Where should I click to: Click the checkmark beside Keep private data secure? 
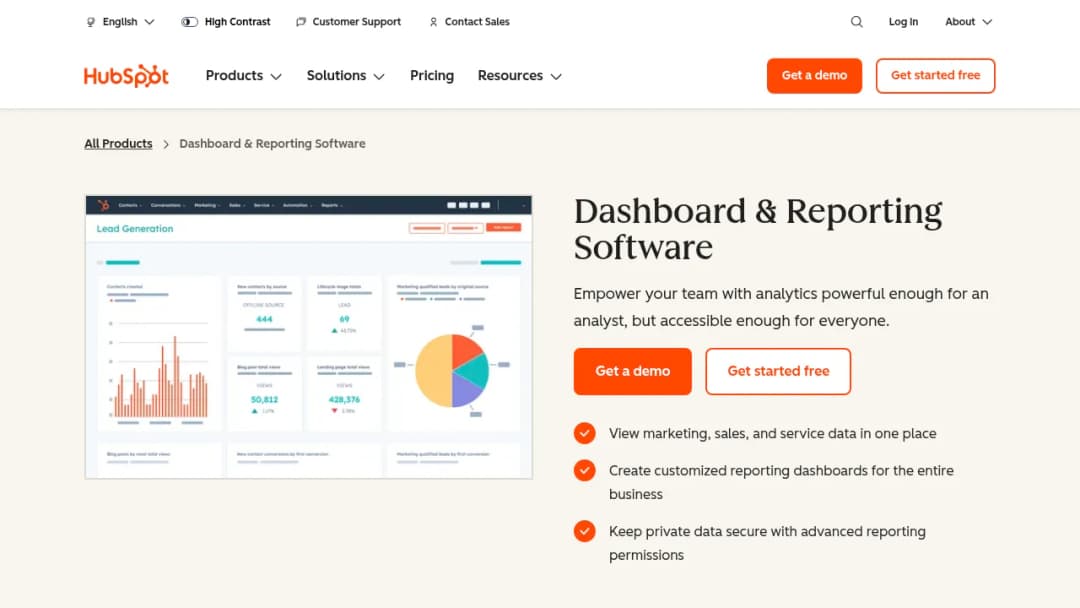pos(585,531)
